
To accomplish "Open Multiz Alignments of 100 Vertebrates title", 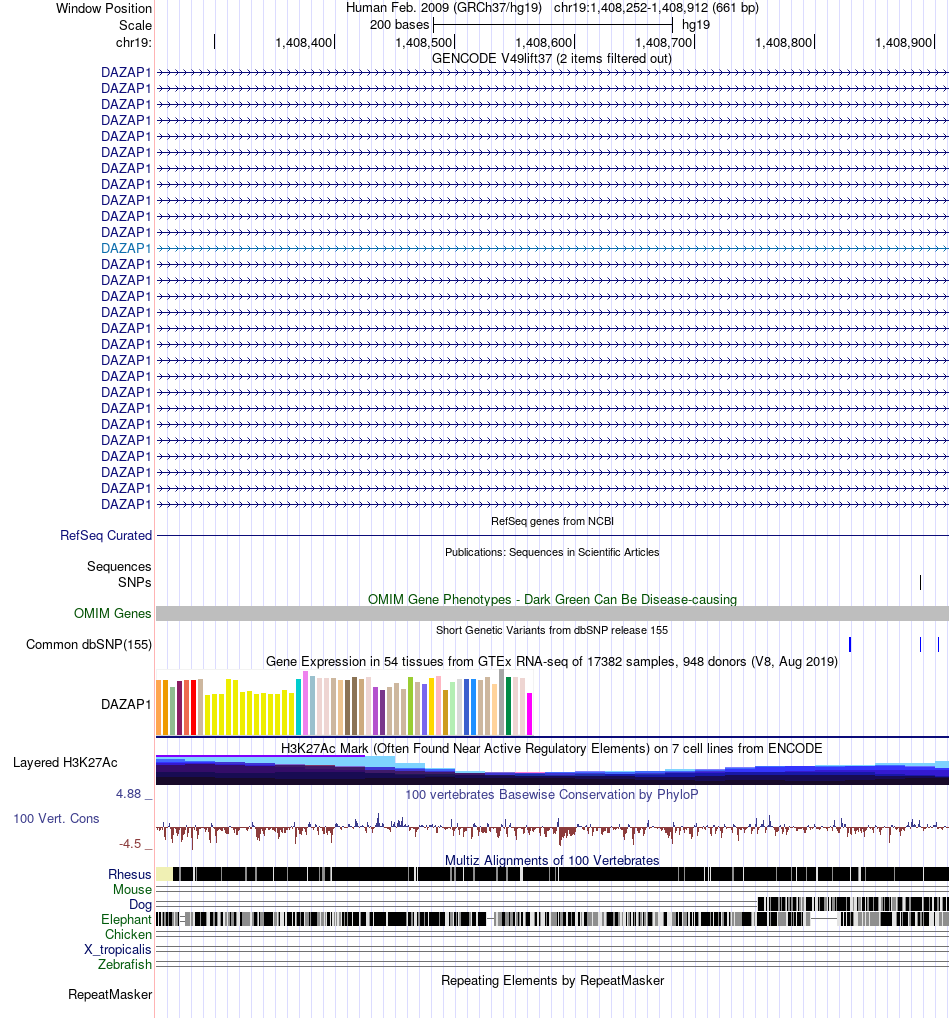I will pyautogui.click(x=552, y=860).
